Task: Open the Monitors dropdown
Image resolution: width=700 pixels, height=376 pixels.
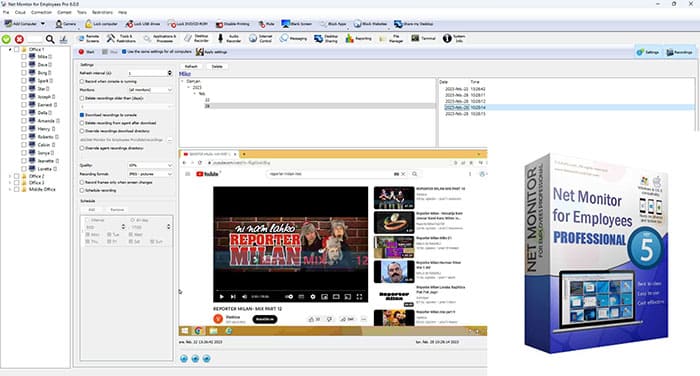Action: [x=150, y=90]
